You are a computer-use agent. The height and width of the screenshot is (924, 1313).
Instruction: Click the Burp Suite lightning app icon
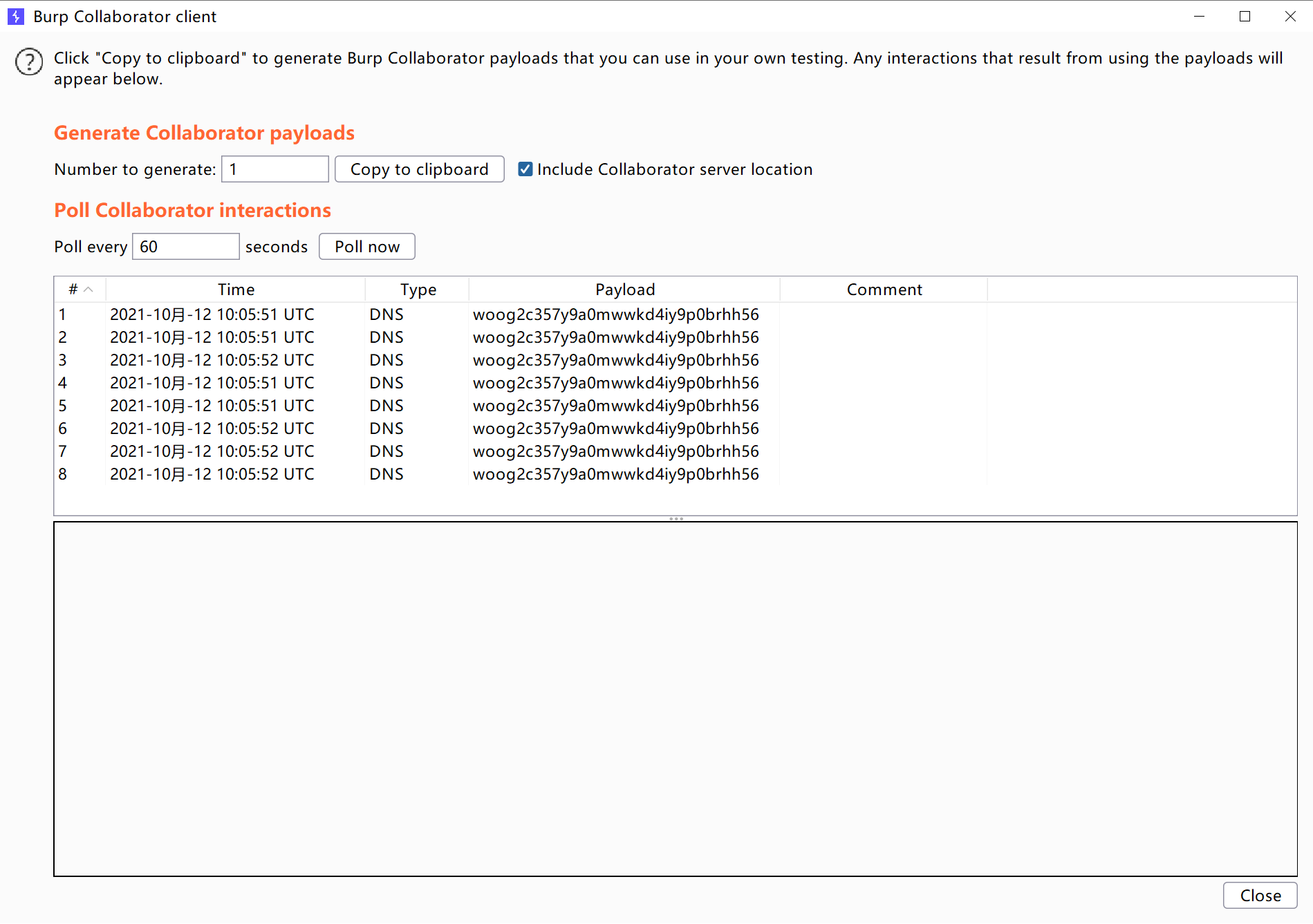tap(15, 17)
